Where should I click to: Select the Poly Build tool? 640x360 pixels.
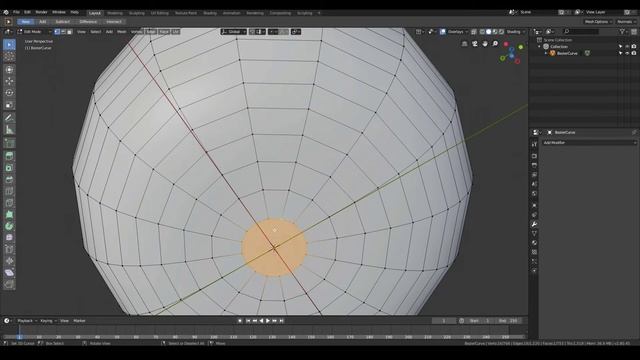click(x=9, y=214)
